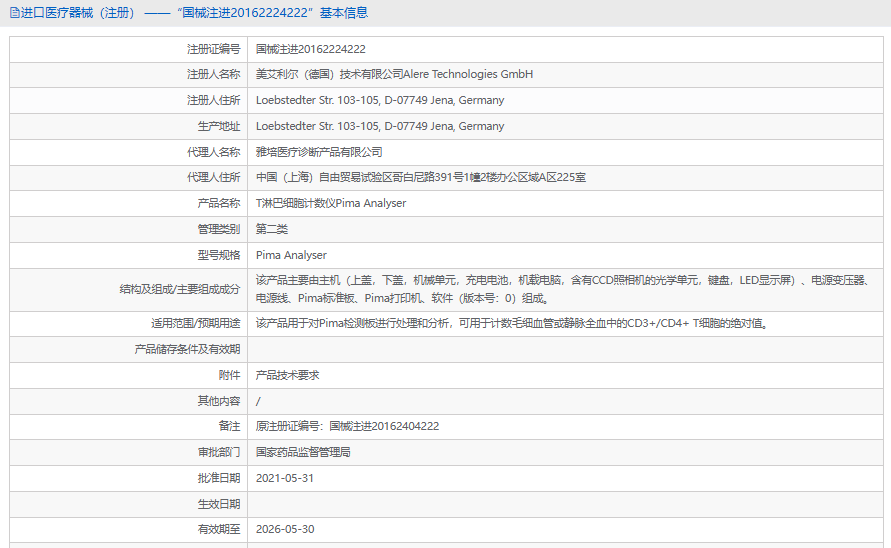
Task: Click the label 审批部门
Action: point(219,452)
